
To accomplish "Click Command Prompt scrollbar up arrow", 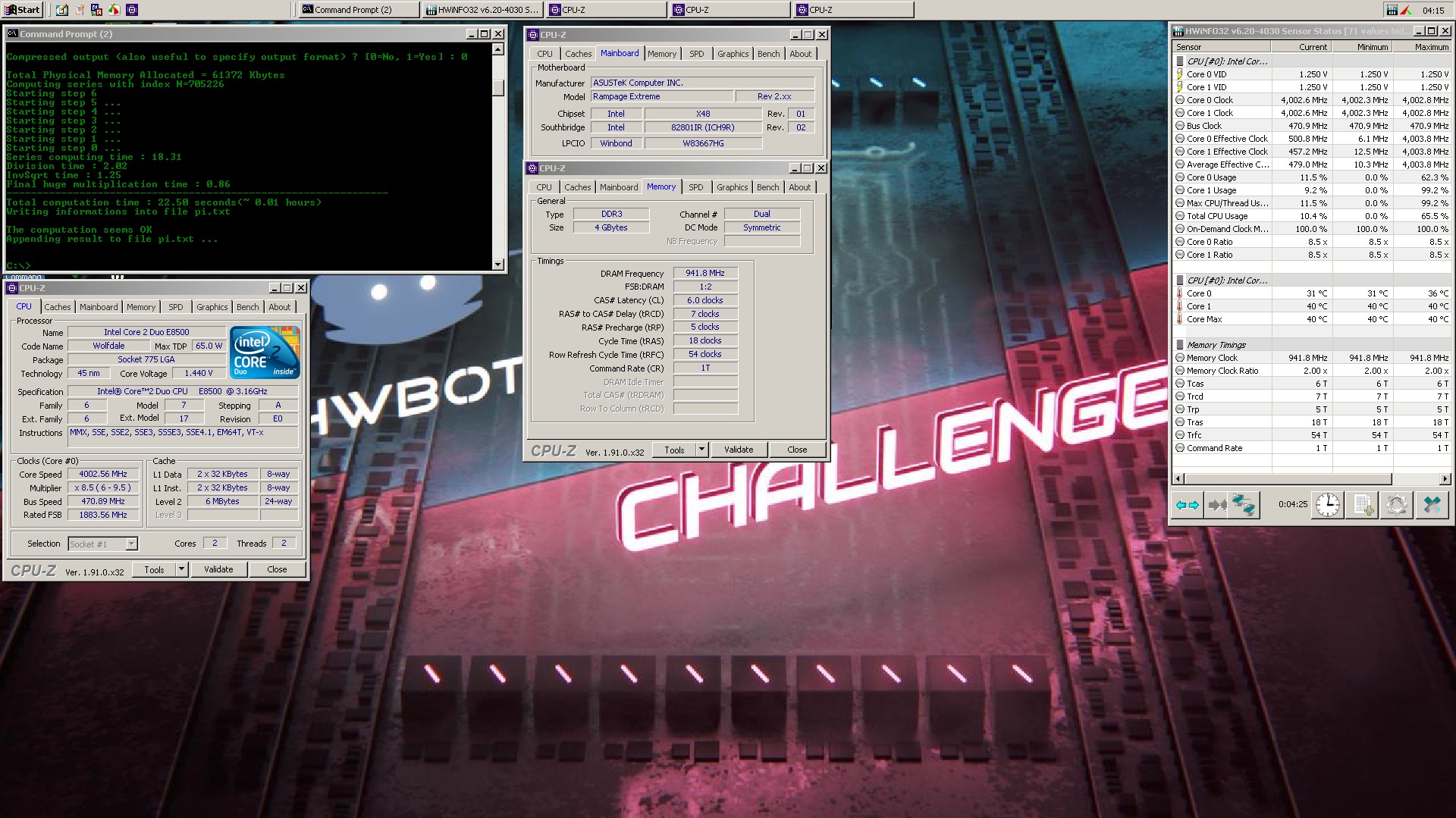I will [x=498, y=49].
